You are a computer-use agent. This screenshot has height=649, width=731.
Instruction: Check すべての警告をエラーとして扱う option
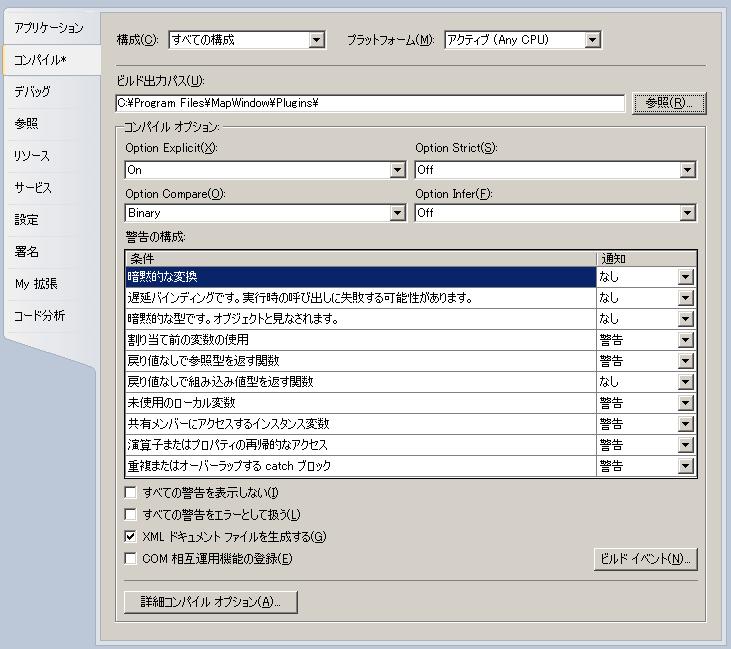click(x=130, y=515)
